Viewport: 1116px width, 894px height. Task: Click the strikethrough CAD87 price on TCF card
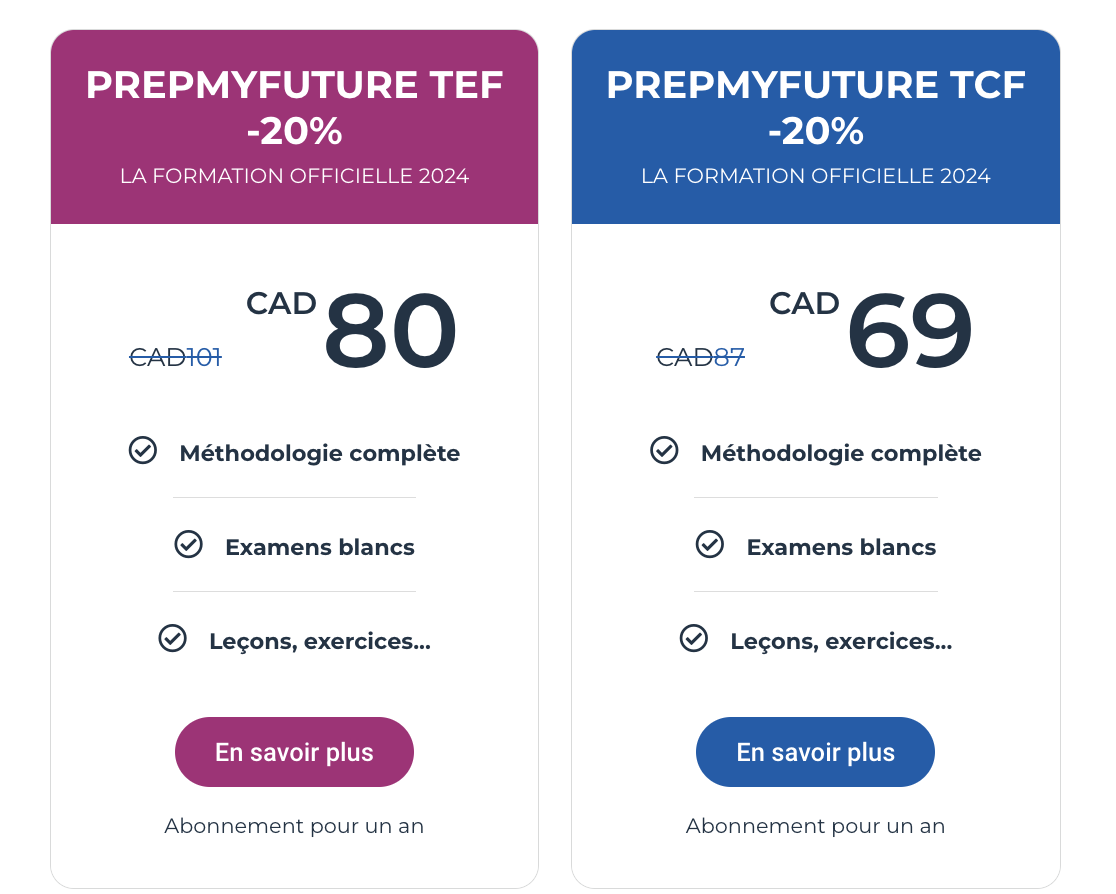point(700,357)
